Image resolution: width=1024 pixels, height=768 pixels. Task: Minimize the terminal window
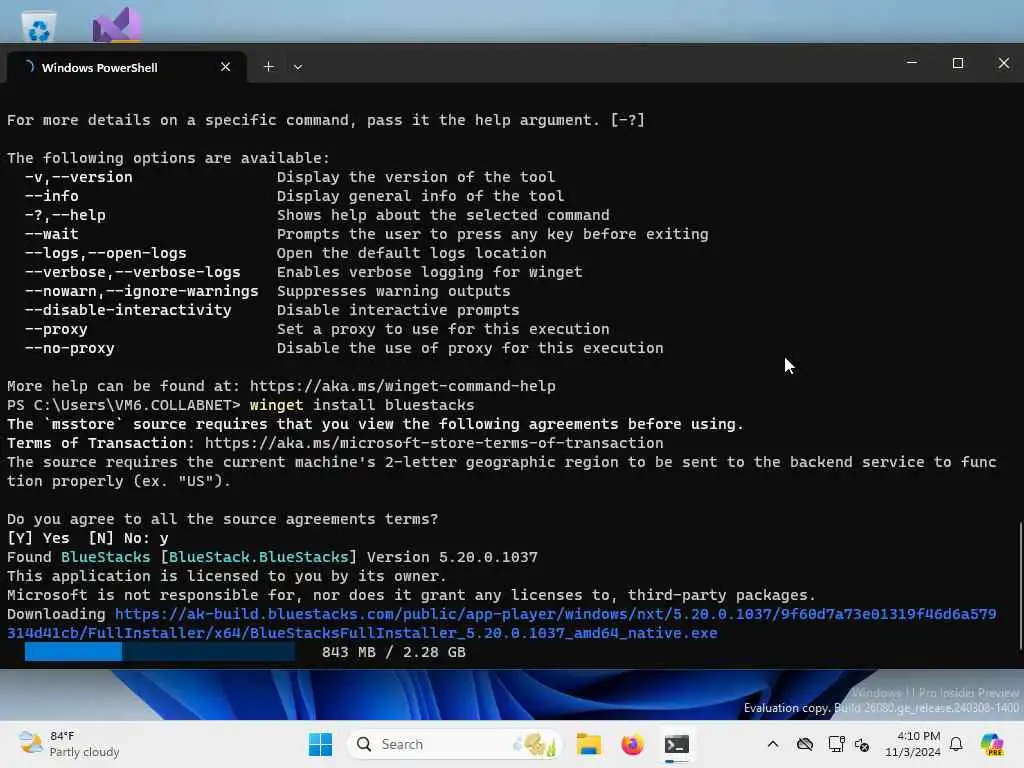tap(912, 63)
